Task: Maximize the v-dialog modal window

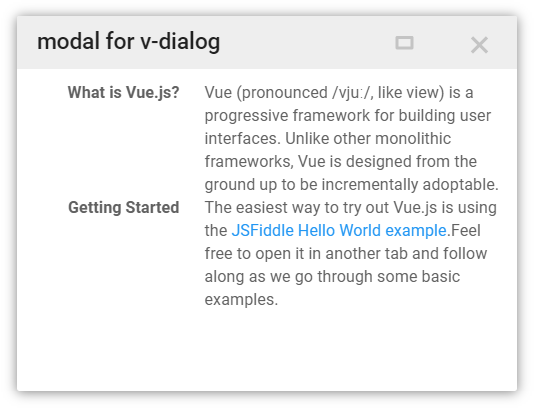Action: [x=404, y=43]
